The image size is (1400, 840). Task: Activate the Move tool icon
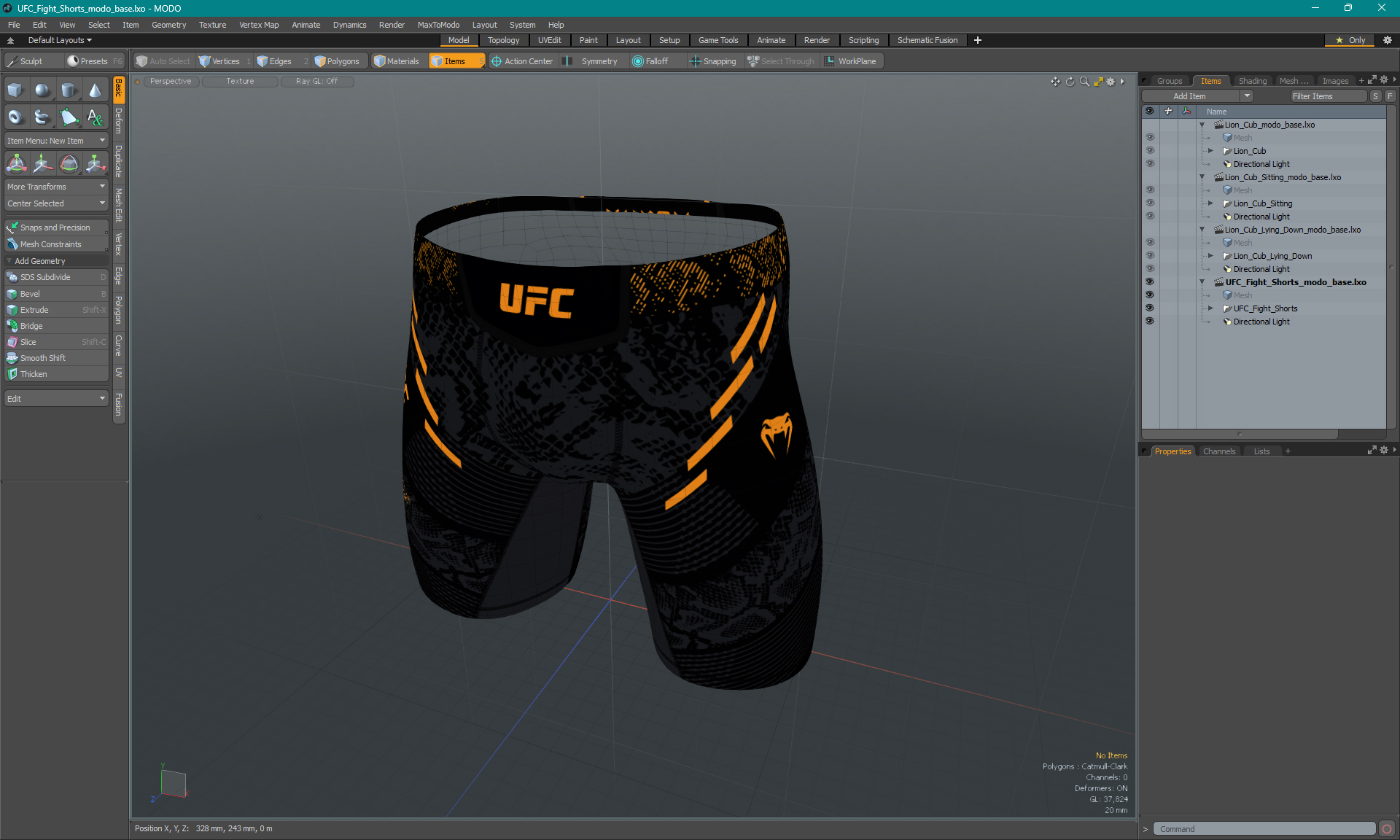pyautogui.click(x=42, y=163)
